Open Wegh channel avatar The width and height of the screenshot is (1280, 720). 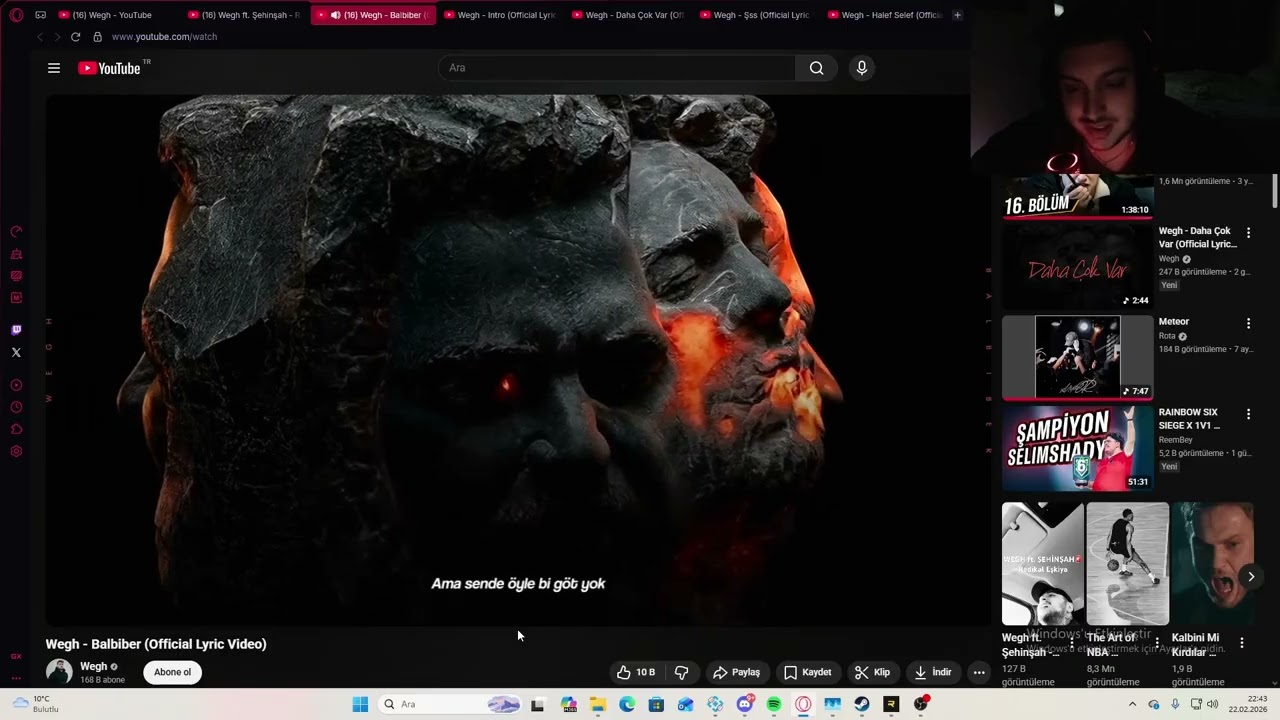pos(59,672)
